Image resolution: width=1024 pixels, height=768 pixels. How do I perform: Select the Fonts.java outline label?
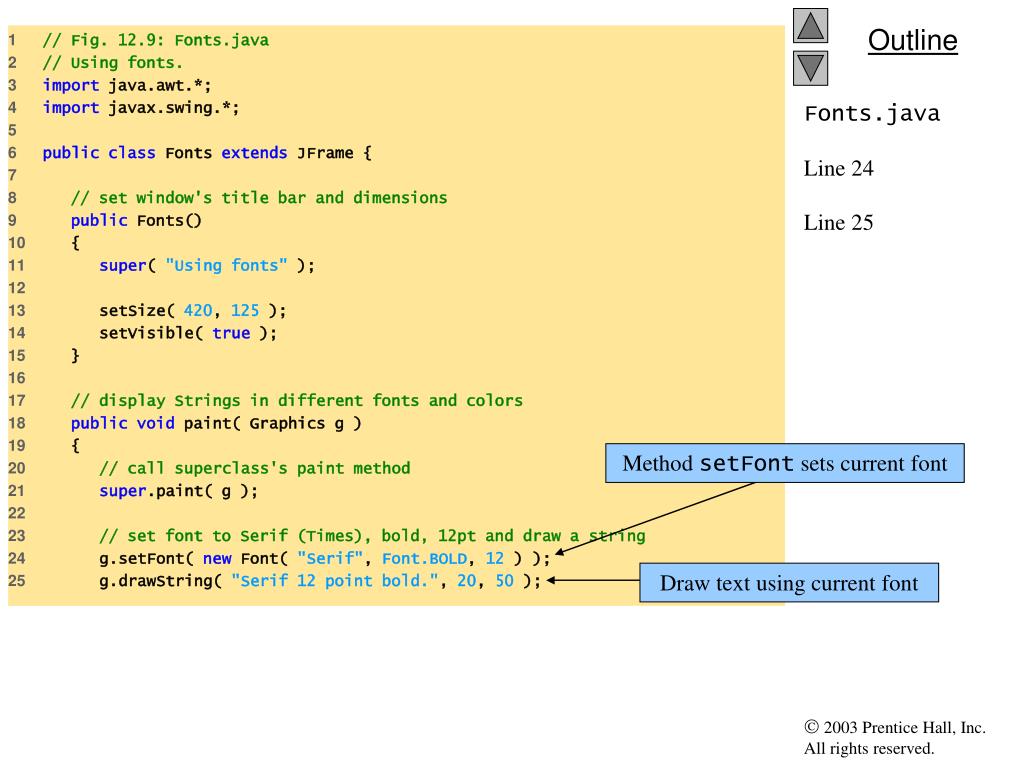point(872,114)
